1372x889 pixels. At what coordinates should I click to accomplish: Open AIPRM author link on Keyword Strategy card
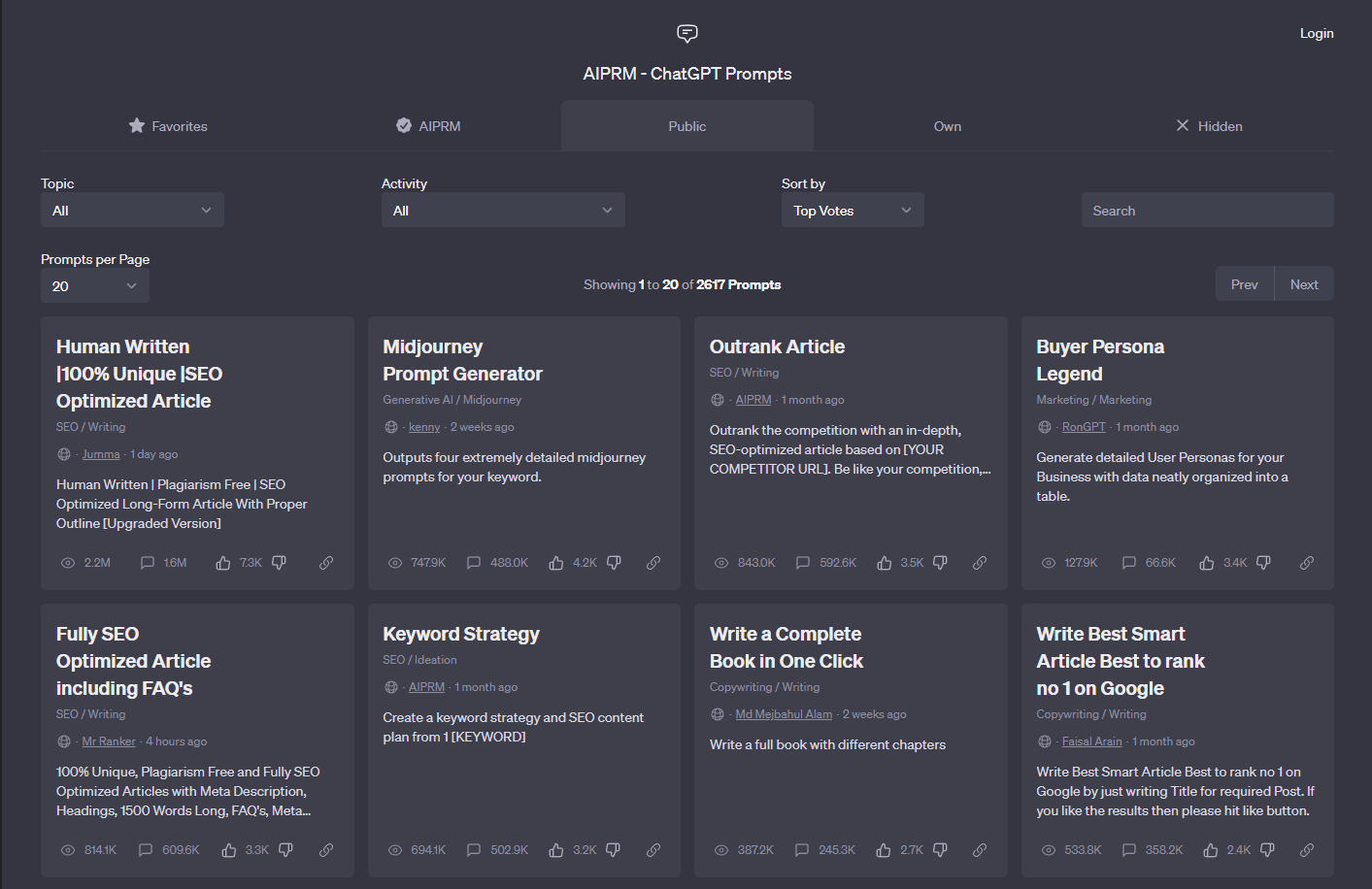click(x=426, y=687)
